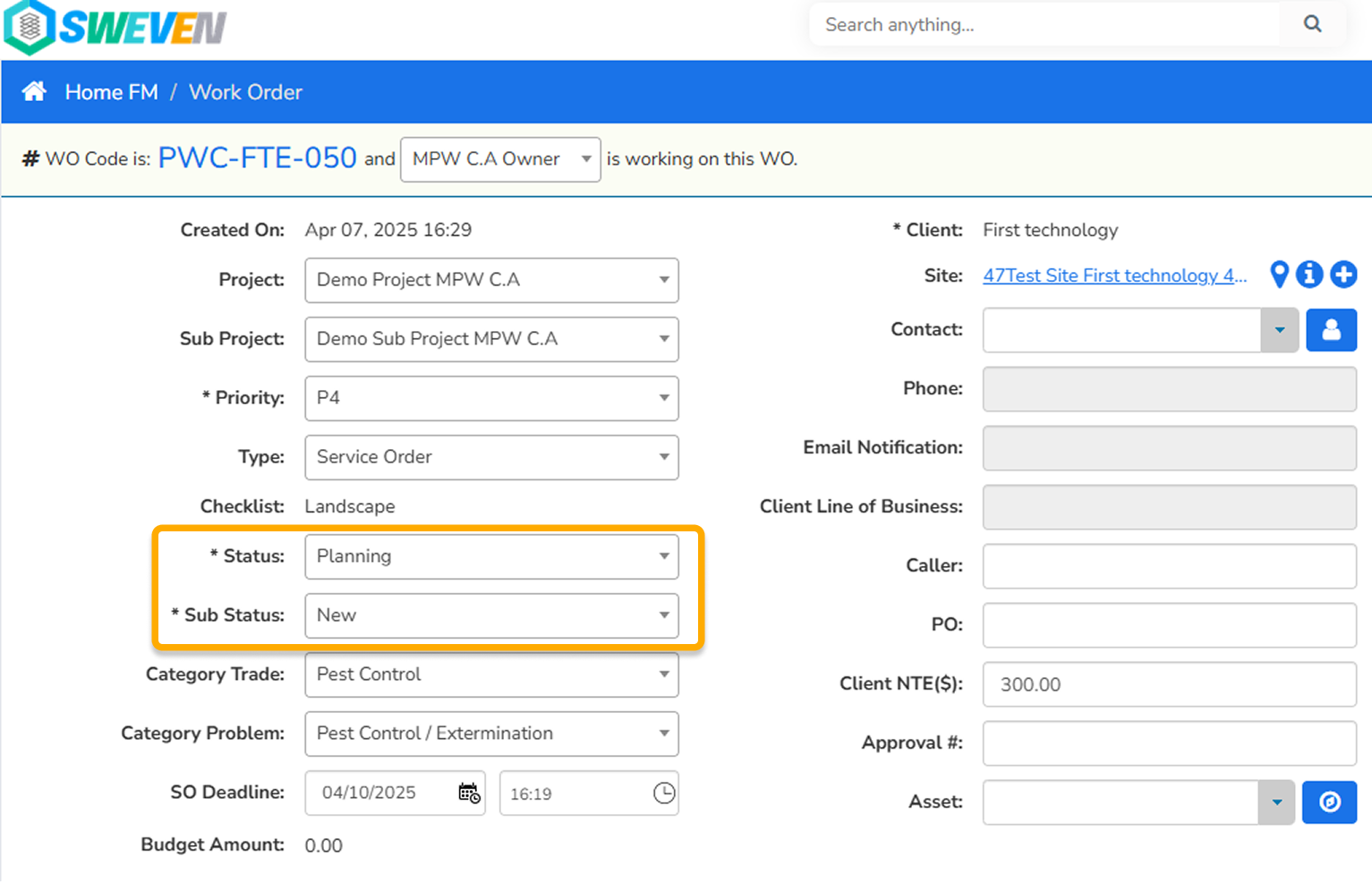Click the add contact person button

[1331, 330]
